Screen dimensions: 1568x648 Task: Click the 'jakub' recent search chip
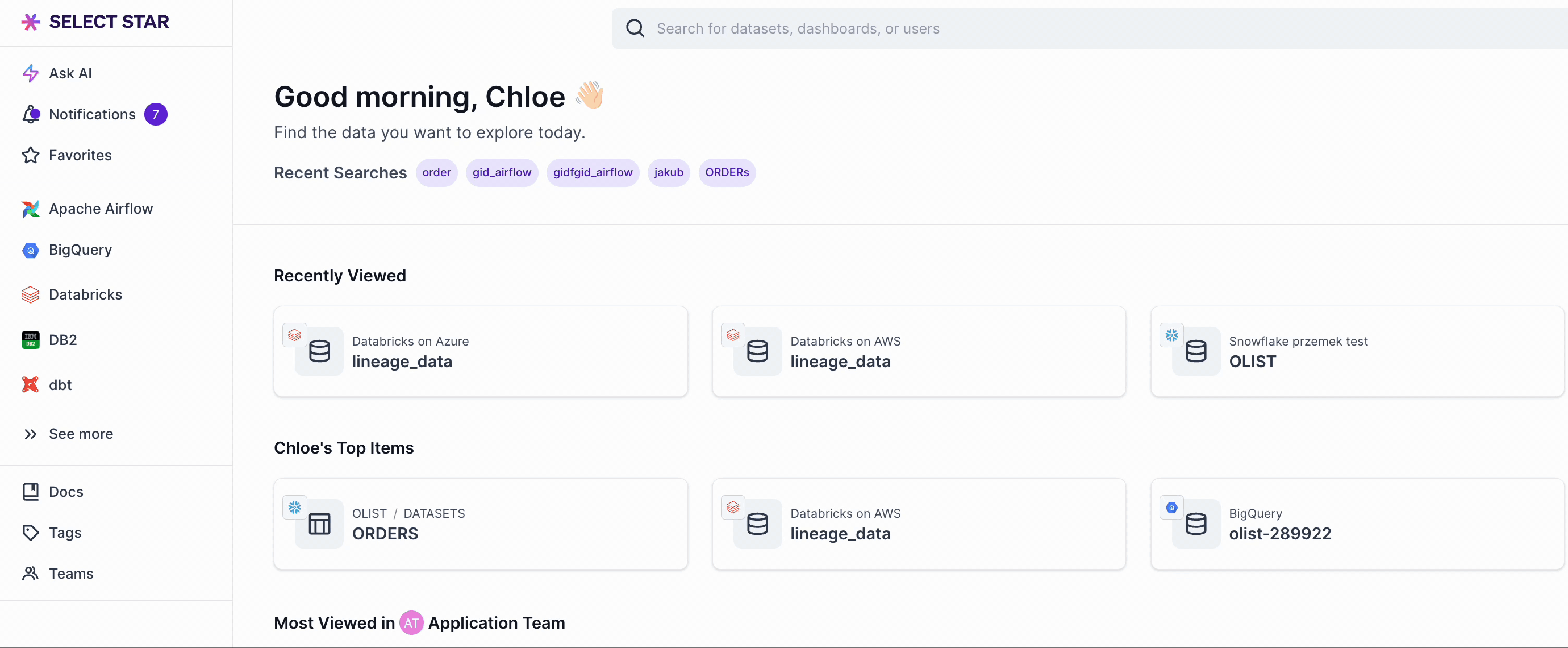point(668,173)
